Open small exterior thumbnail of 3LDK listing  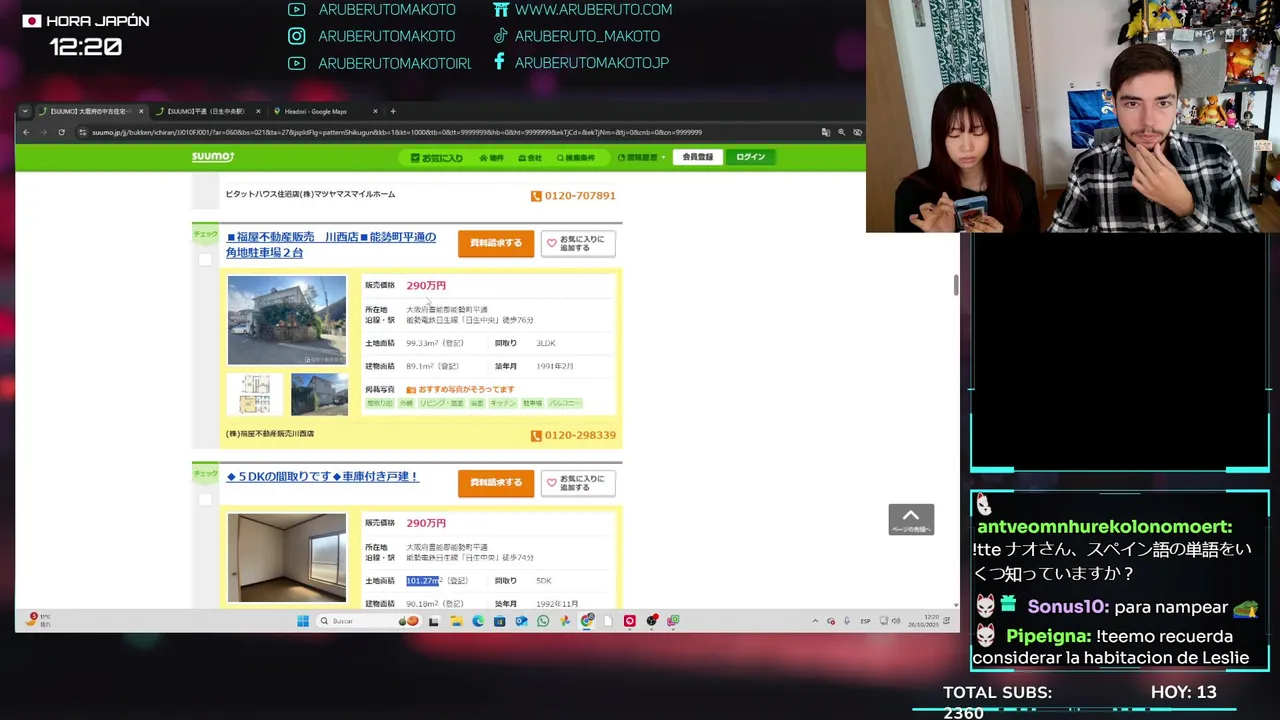point(319,394)
